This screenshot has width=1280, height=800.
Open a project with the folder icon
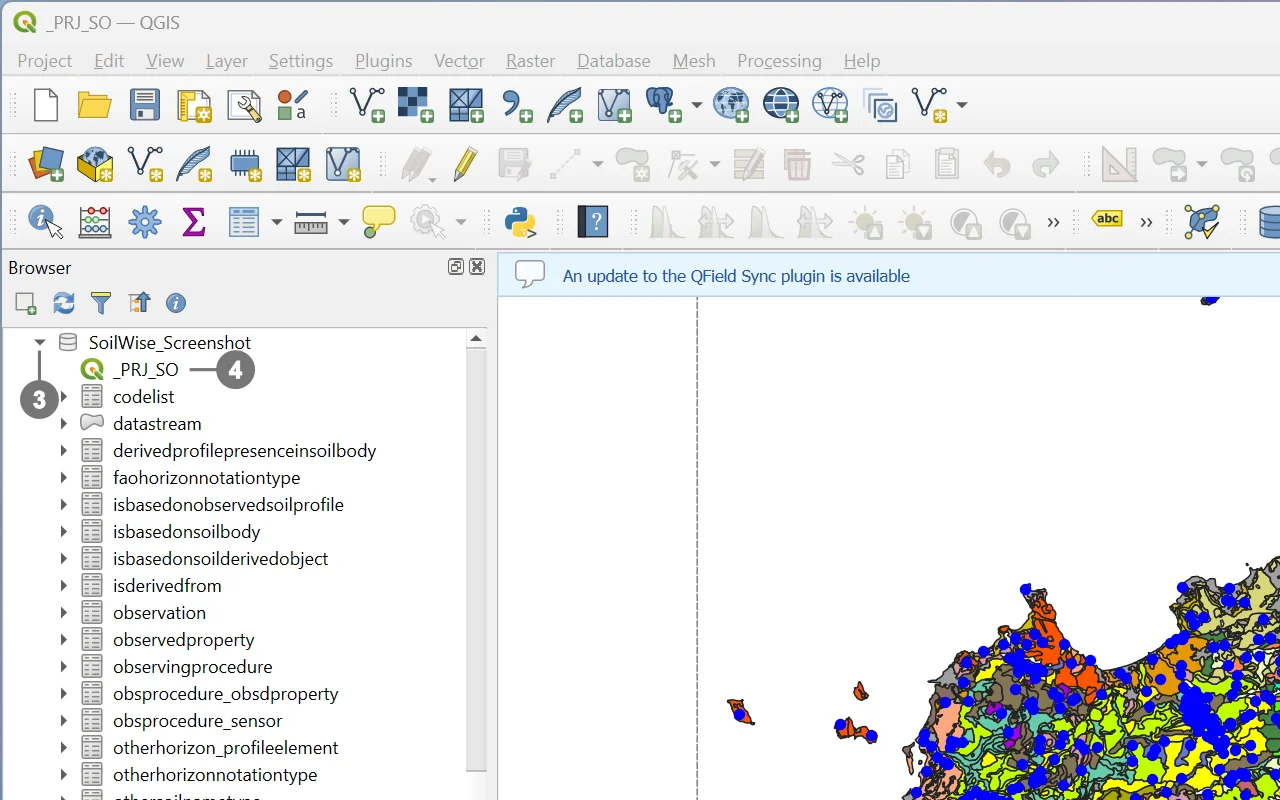pyautogui.click(x=95, y=105)
